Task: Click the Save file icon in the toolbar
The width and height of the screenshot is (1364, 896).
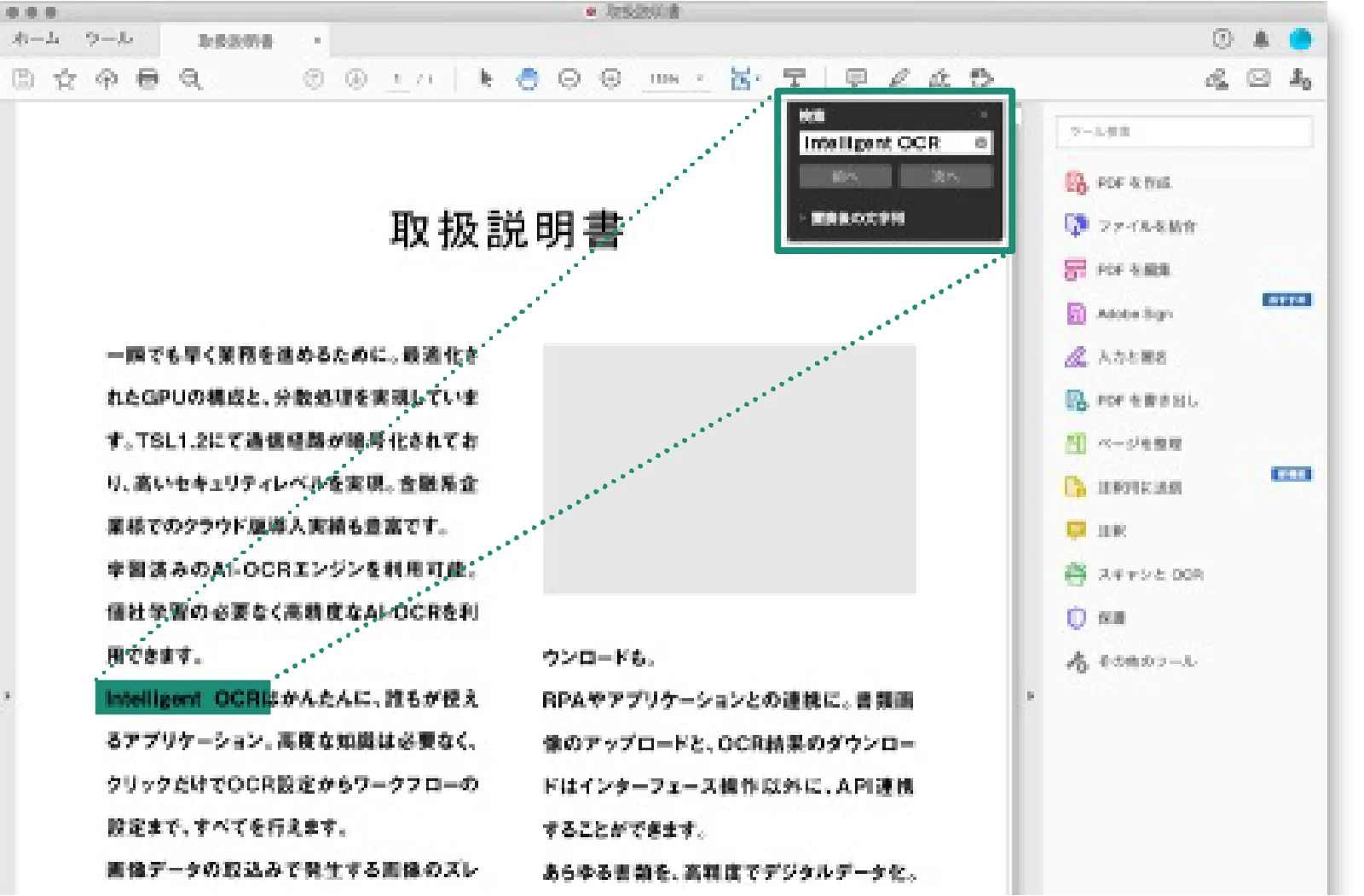Action: (23, 79)
